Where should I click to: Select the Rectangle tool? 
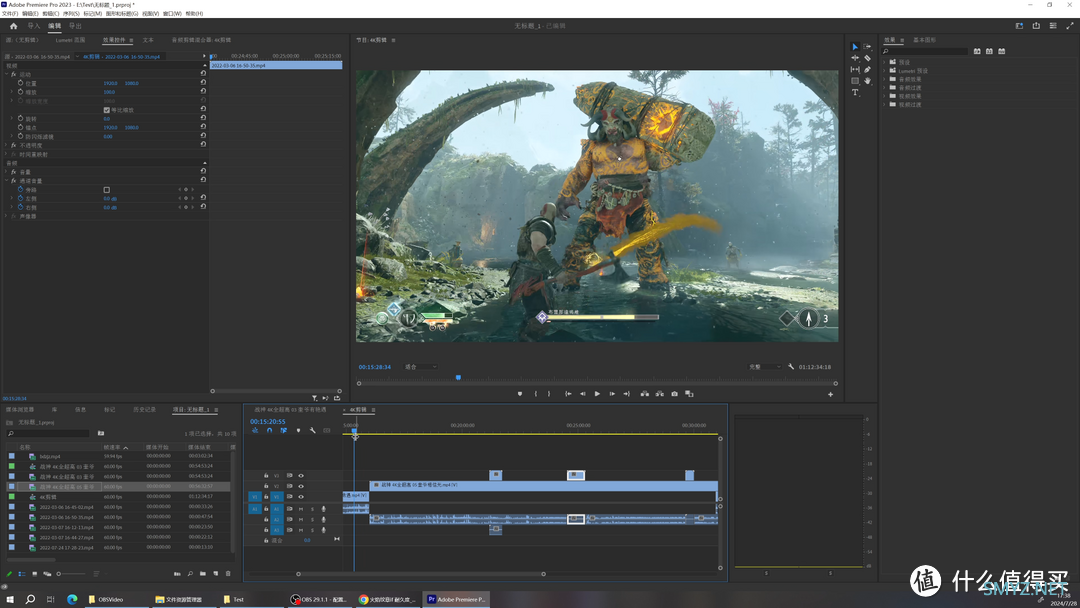point(855,81)
